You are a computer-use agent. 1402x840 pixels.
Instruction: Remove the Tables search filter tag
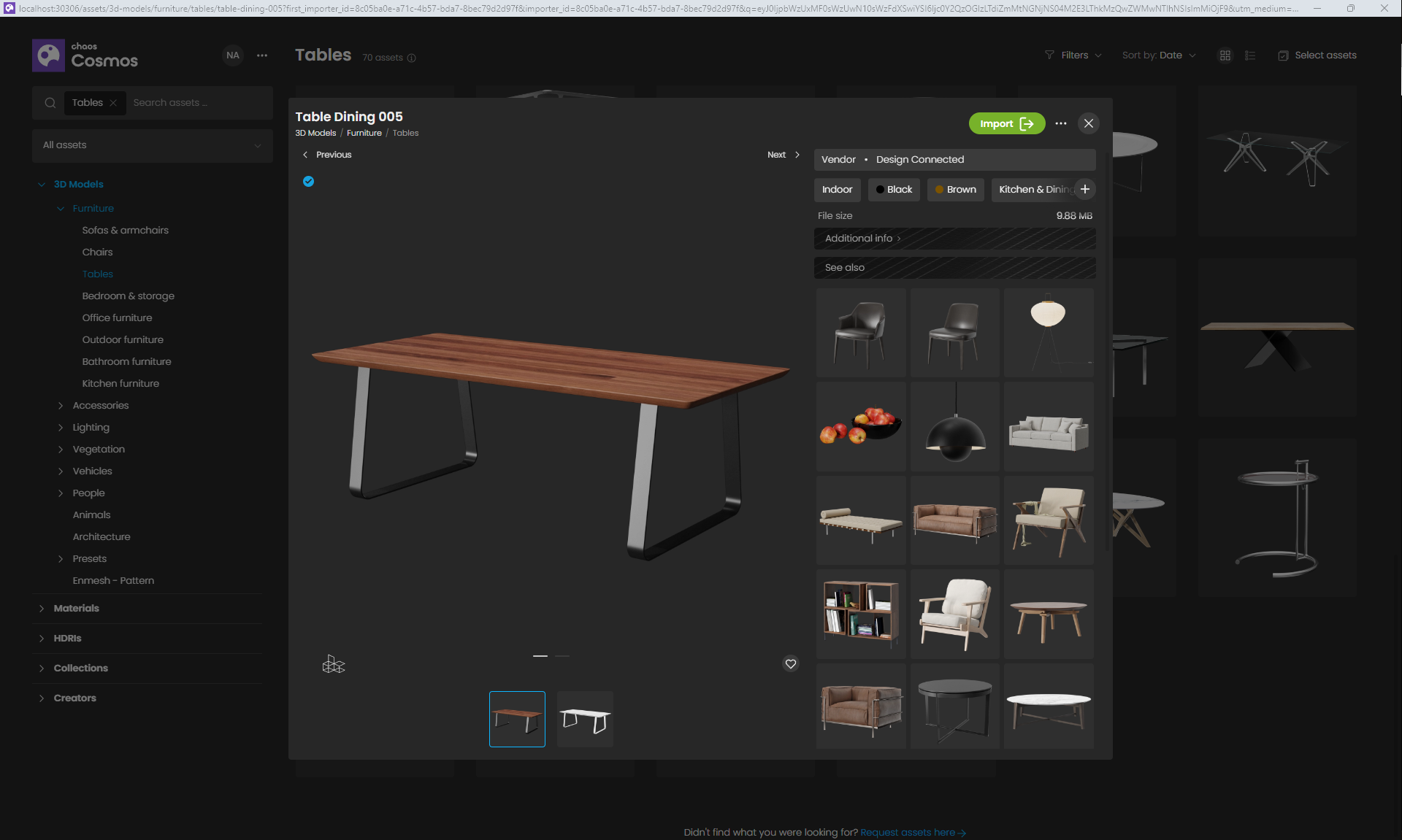point(113,103)
